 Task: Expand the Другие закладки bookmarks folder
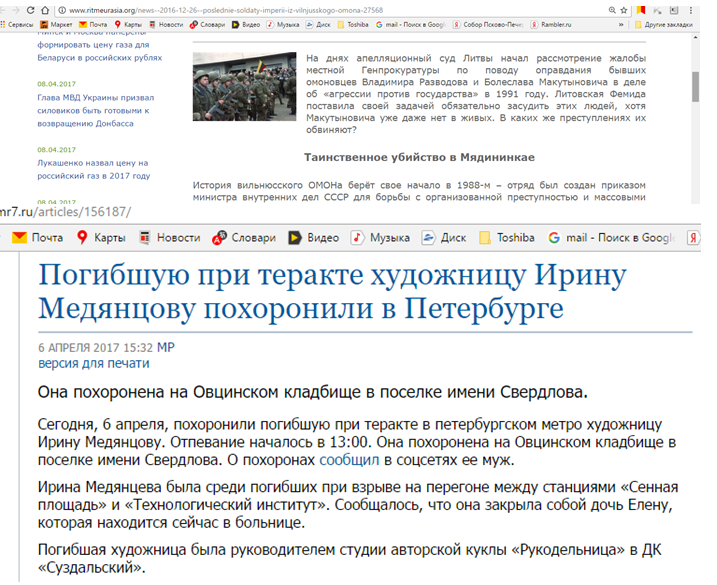[663, 23]
